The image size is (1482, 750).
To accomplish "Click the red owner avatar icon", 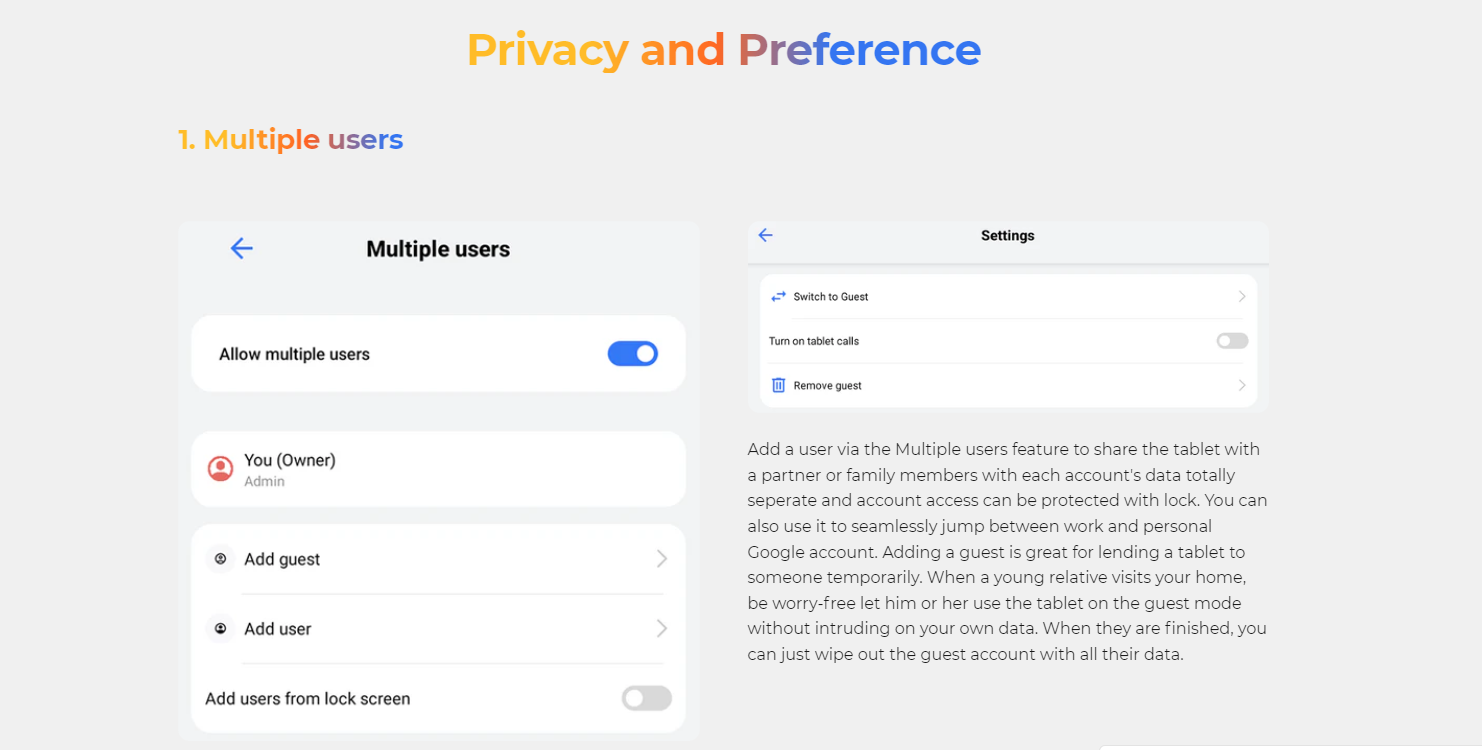I will tap(220, 468).
